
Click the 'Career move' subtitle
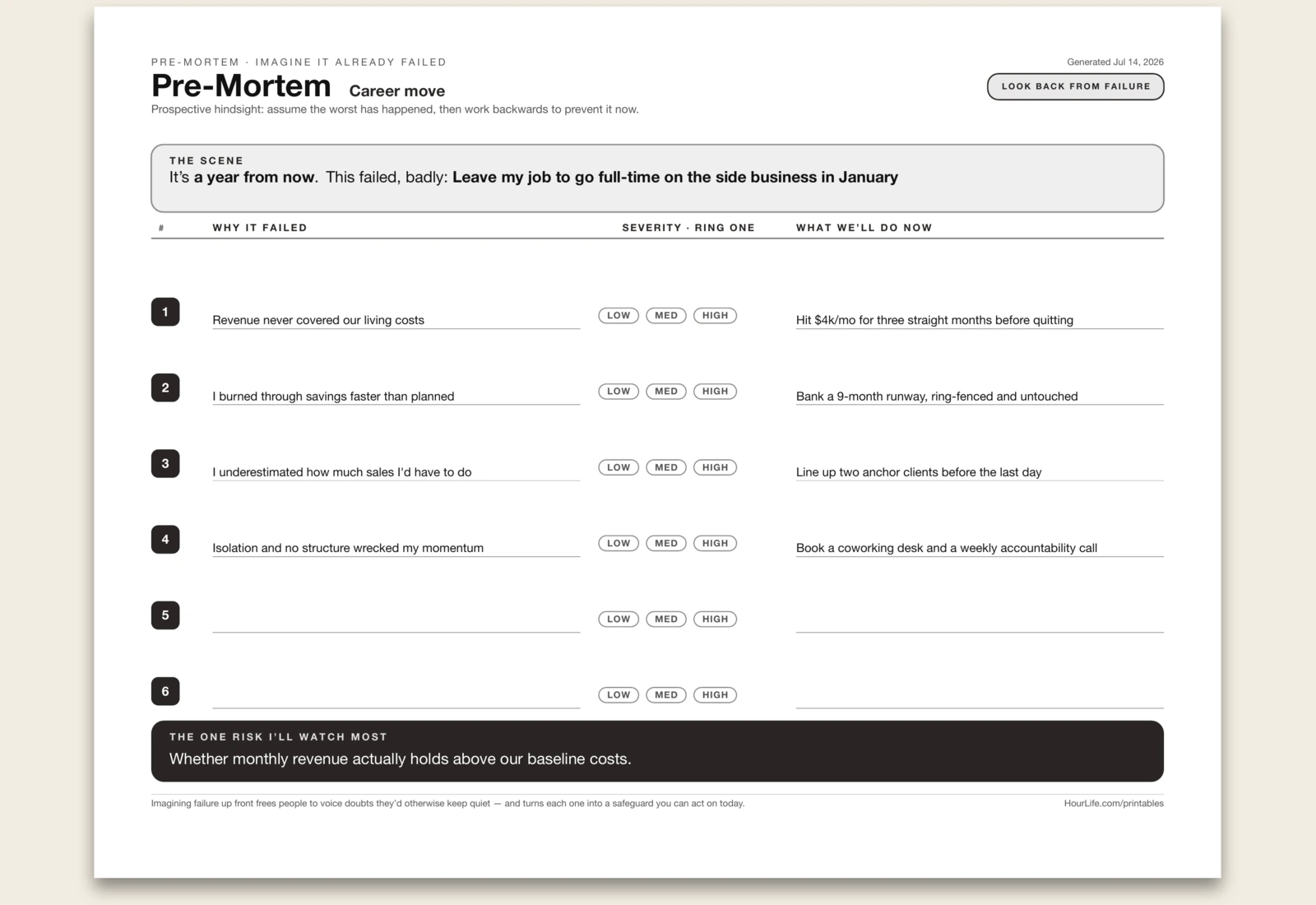397,91
